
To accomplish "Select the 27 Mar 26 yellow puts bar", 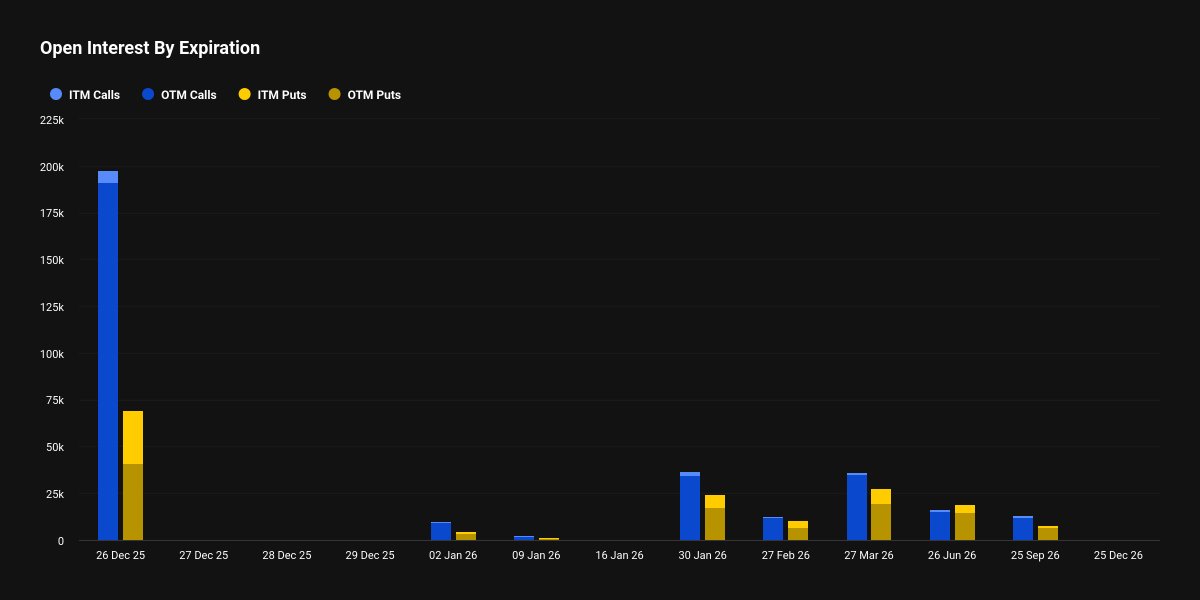I will pos(881,515).
